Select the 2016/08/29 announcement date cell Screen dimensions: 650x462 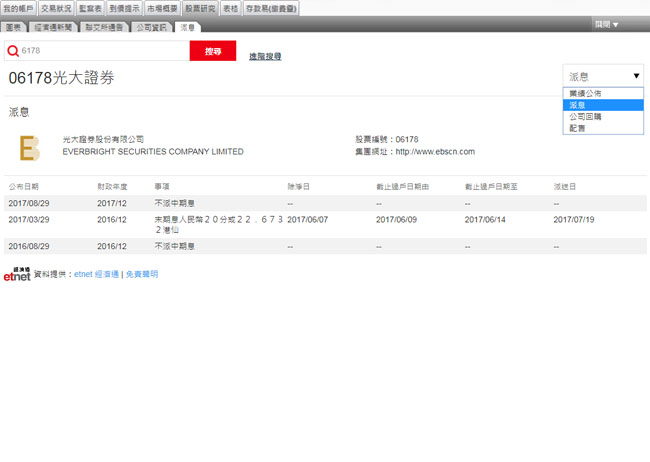click(x=29, y=246)
